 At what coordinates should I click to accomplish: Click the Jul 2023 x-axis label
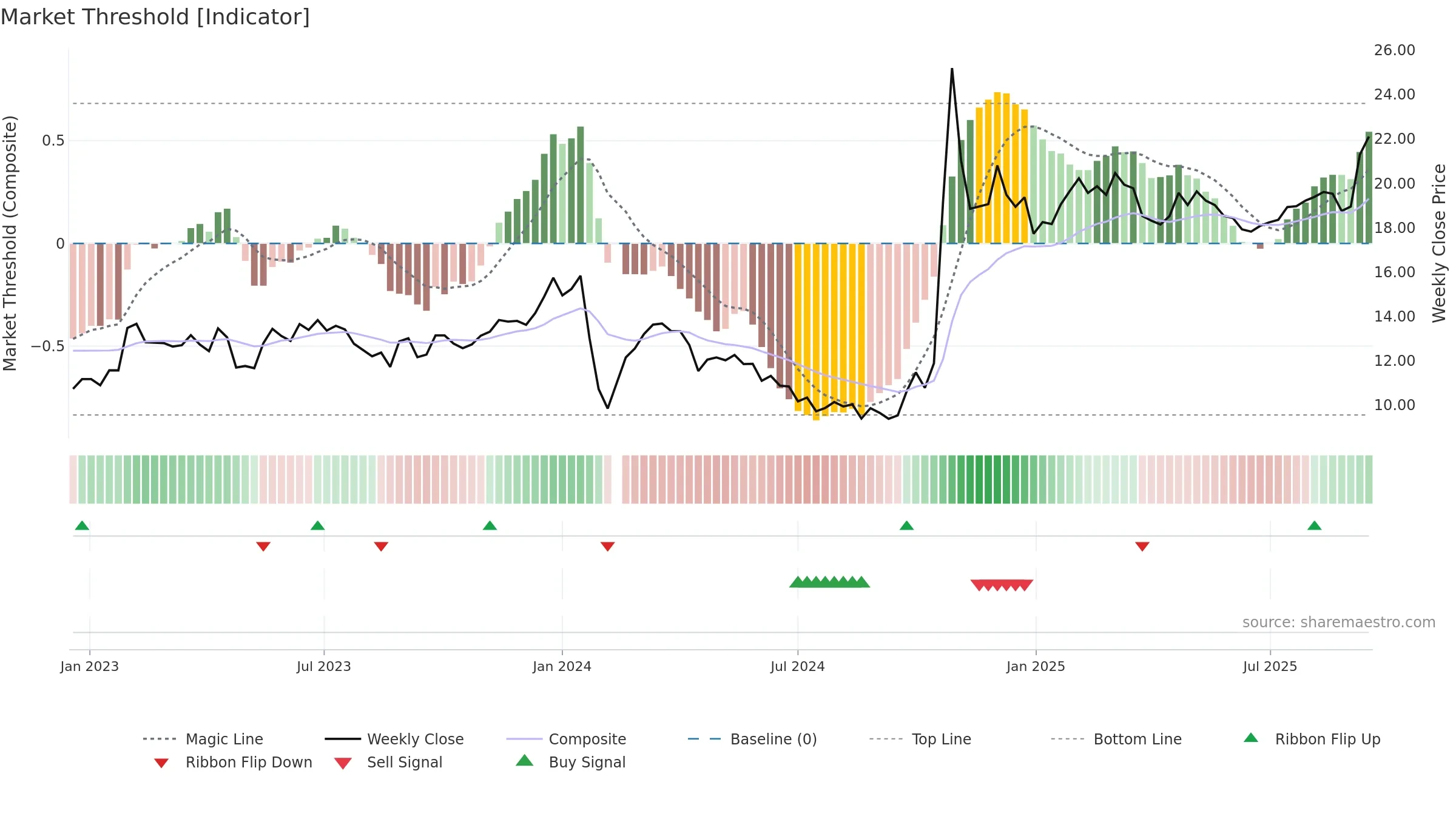[x=323, y=666]
